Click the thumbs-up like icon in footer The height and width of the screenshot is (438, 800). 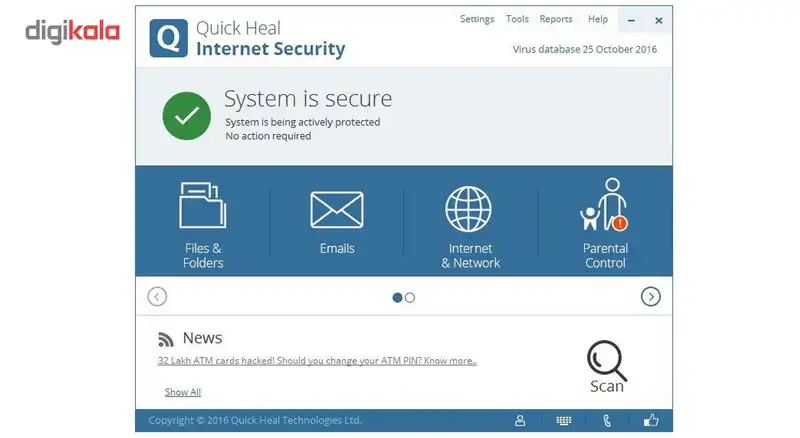tap(651, 420)
